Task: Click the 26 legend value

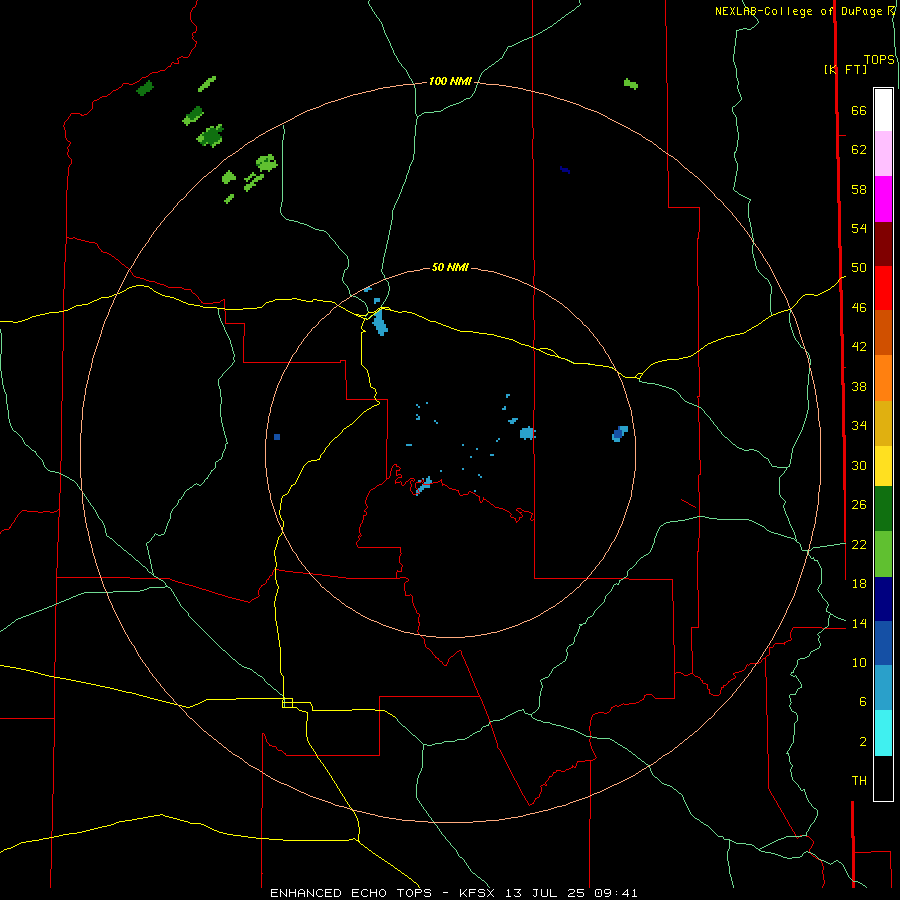Action: (859, 505)
